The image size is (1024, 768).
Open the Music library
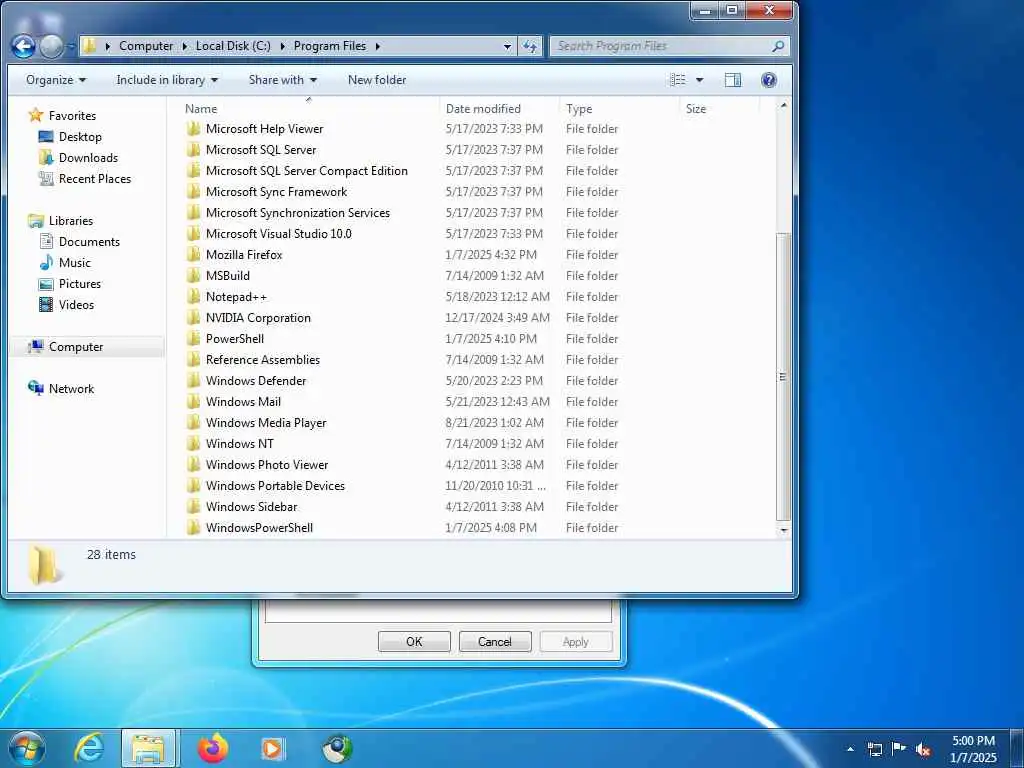pyautogui.click(x=74, y=263)
